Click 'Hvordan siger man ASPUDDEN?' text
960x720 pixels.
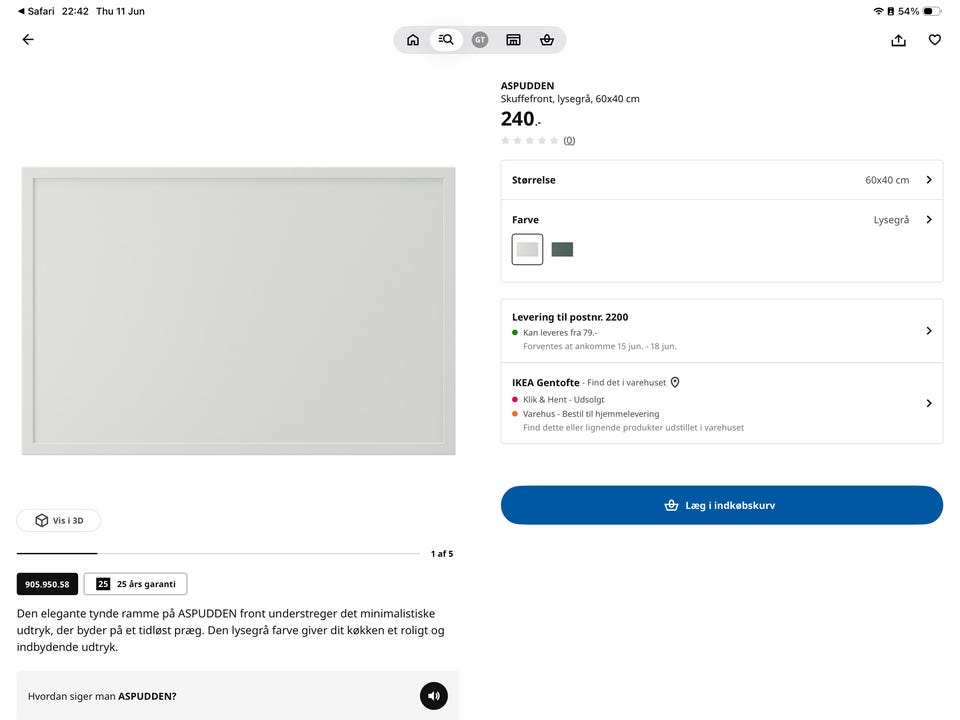pos(102,696)
